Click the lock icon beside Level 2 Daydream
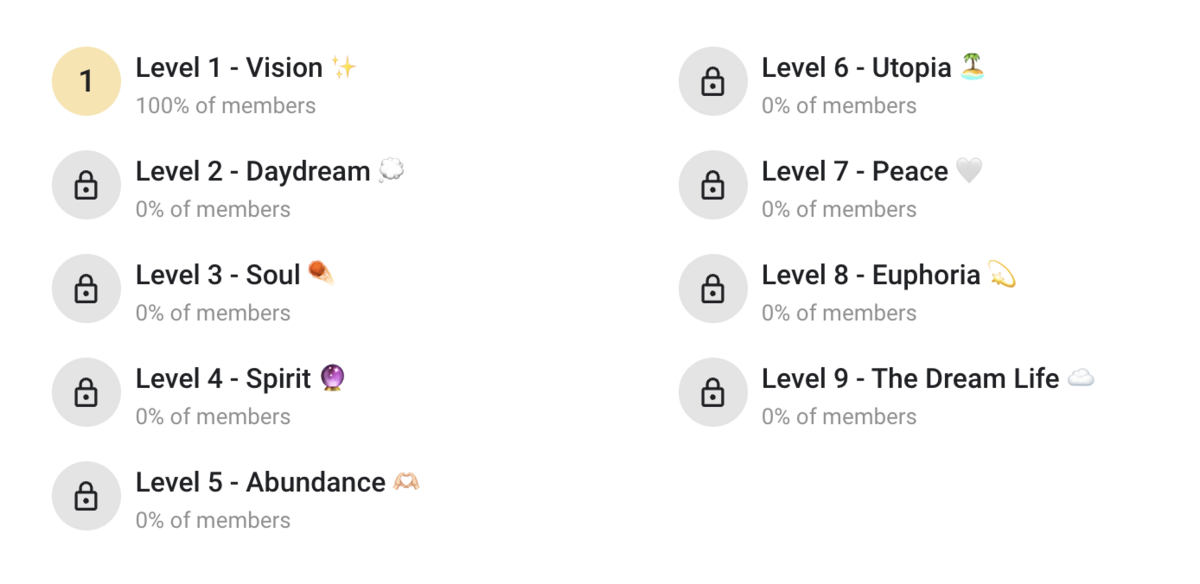Screen dimensions: 1200x584 tap(86, 185)
